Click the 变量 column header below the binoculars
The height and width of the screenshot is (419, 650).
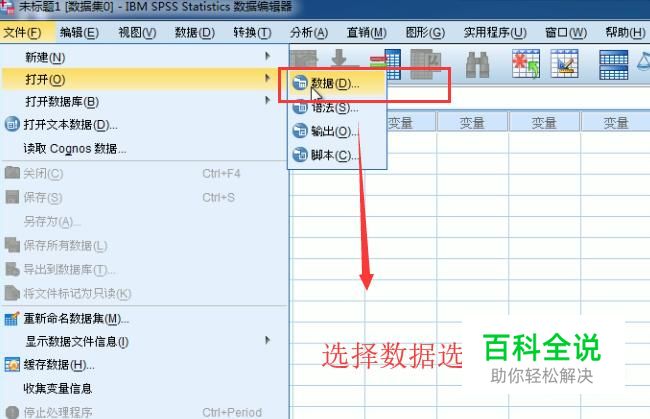[x=472, y=123]
